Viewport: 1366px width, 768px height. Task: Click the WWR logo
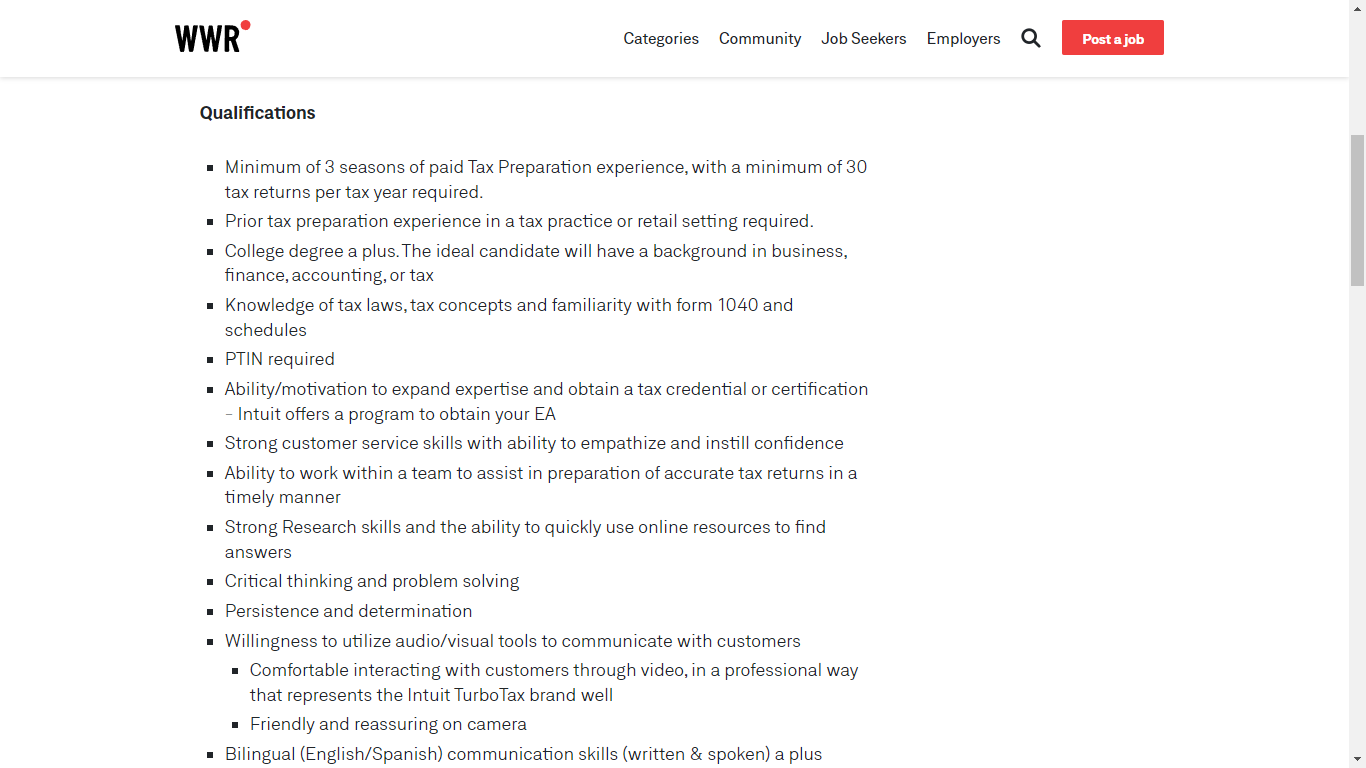pos(211,38)
